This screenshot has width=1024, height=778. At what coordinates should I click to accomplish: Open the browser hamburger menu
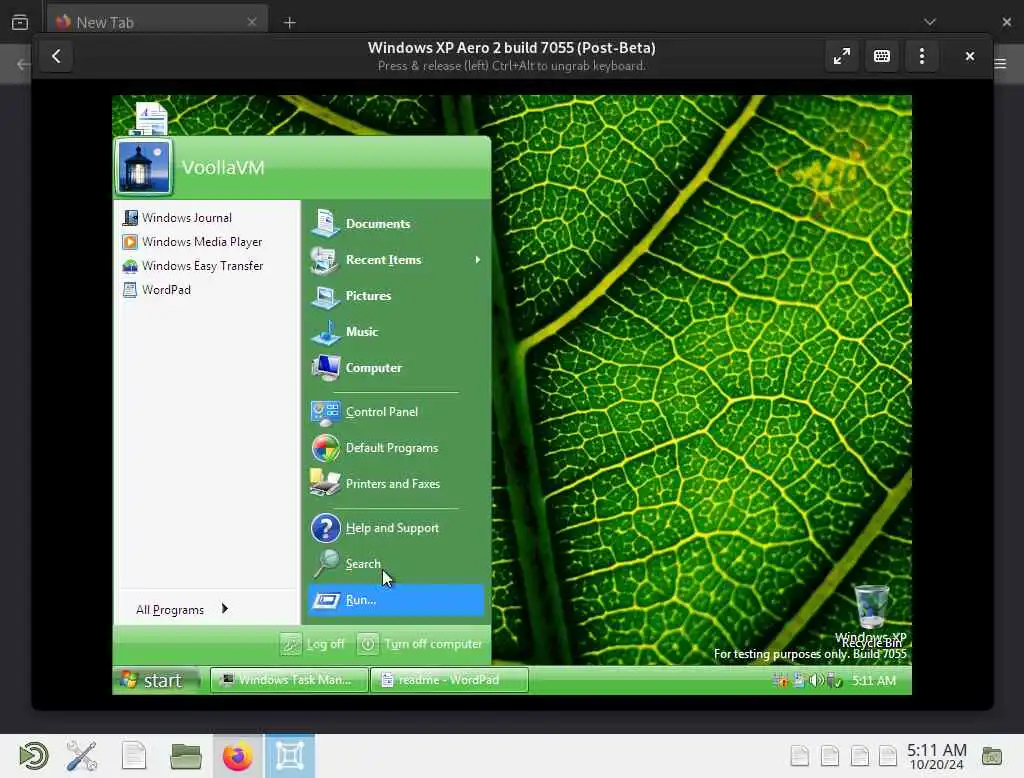(1000, 63)
